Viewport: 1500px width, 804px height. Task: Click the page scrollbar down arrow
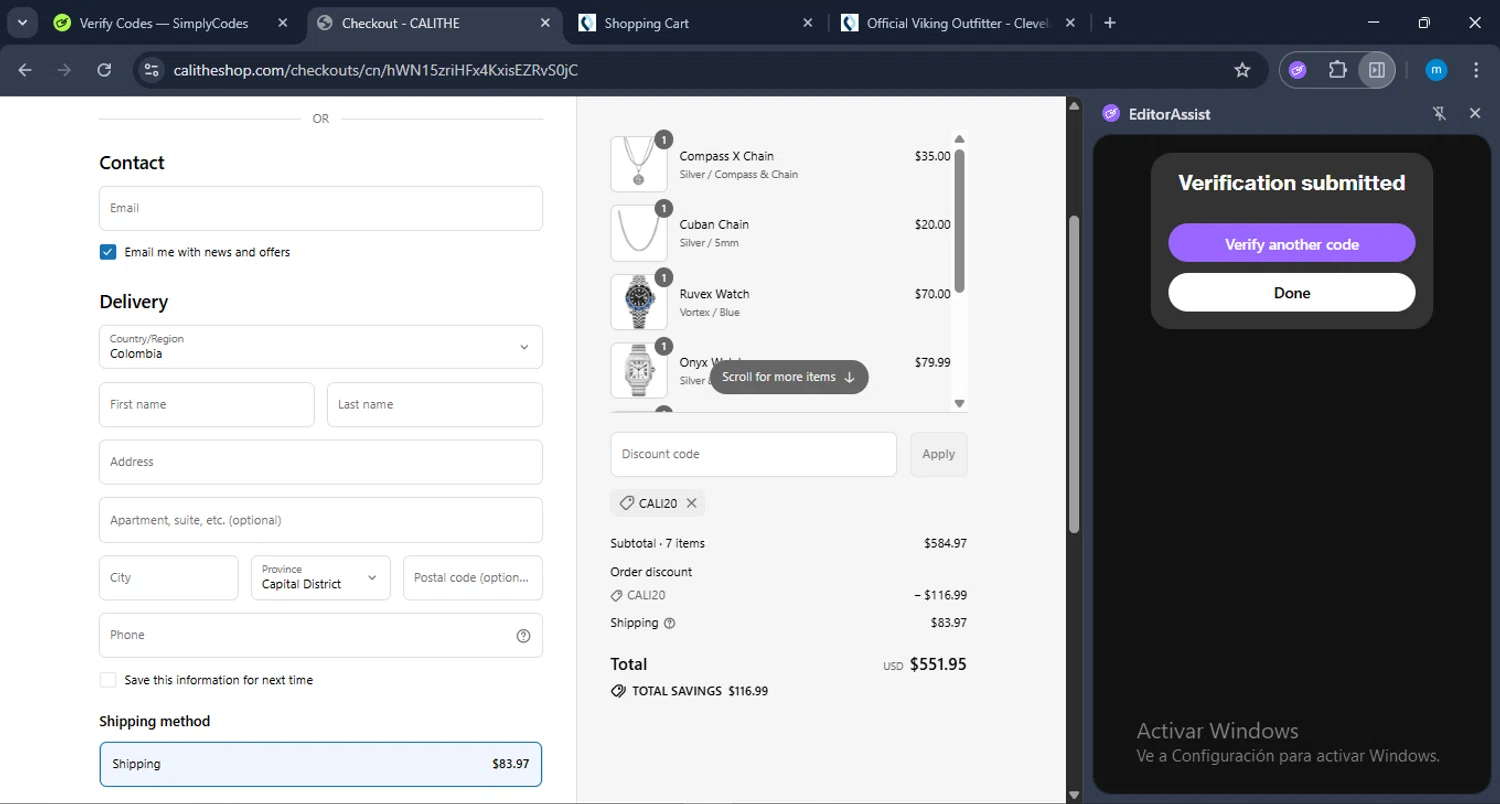coord(1074,795)
